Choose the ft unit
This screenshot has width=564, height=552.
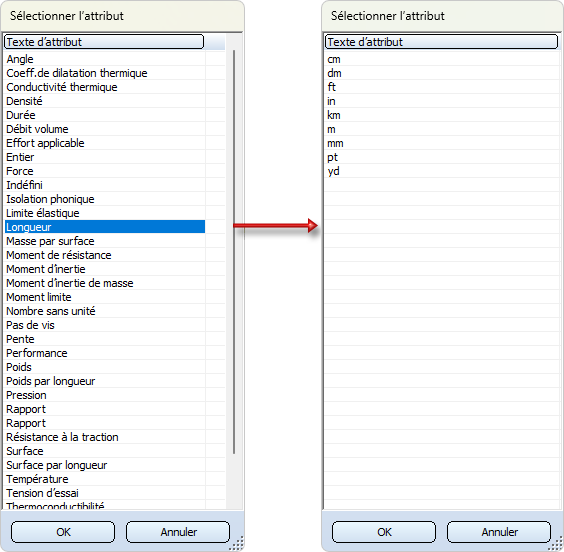[x=442, y=87]
